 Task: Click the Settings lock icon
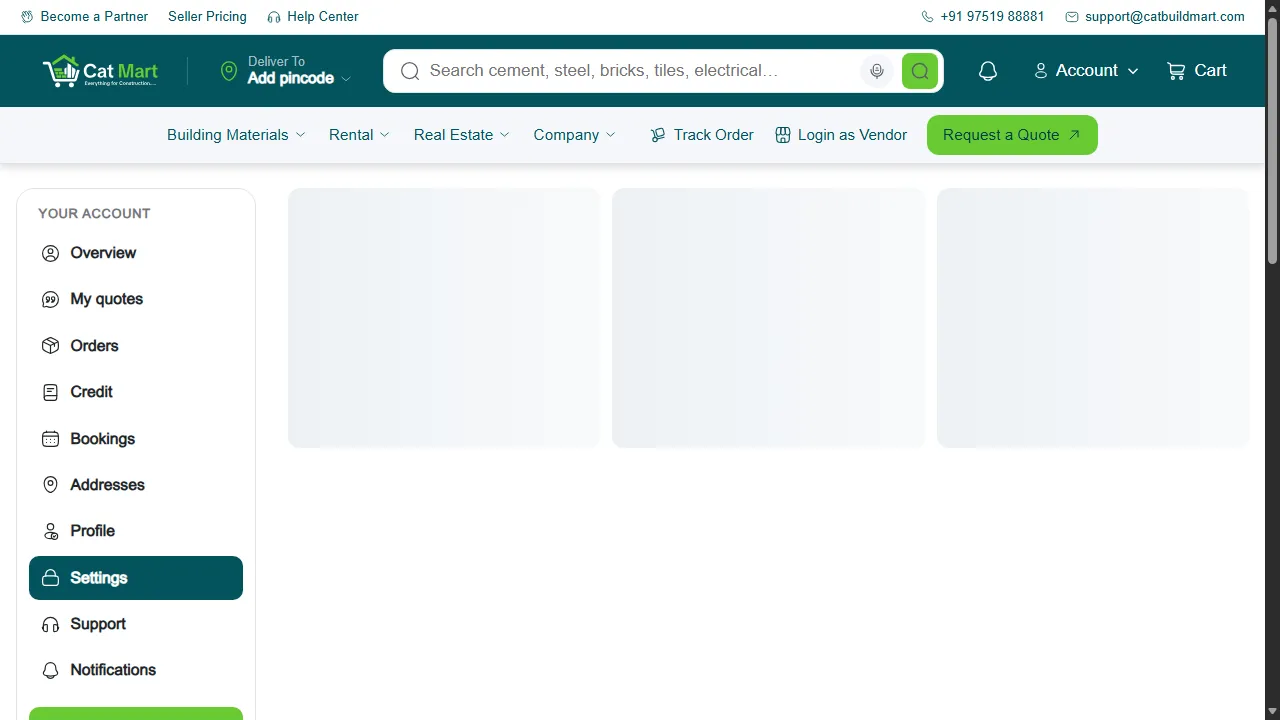[x=51, y=578]
